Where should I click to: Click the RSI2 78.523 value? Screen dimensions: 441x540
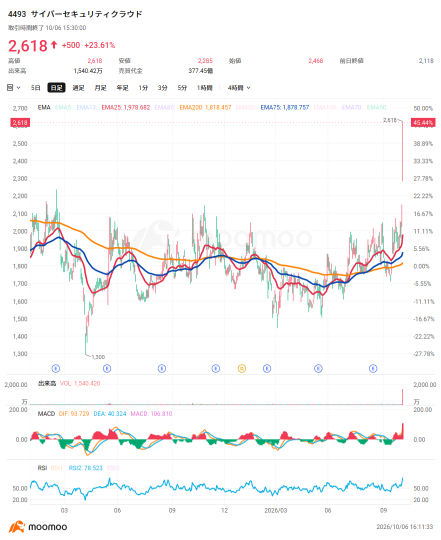pyautogui.click(x=86, y=468)
